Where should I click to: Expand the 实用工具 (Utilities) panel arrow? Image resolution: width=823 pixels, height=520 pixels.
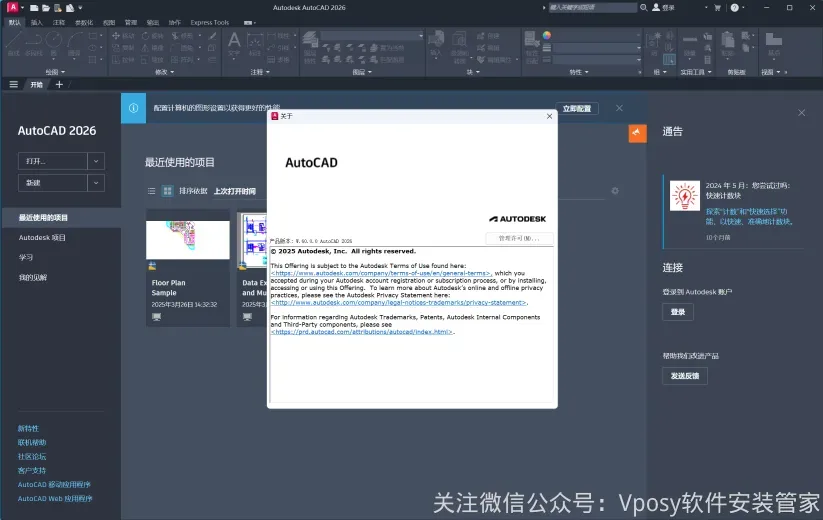pos(710,72)
